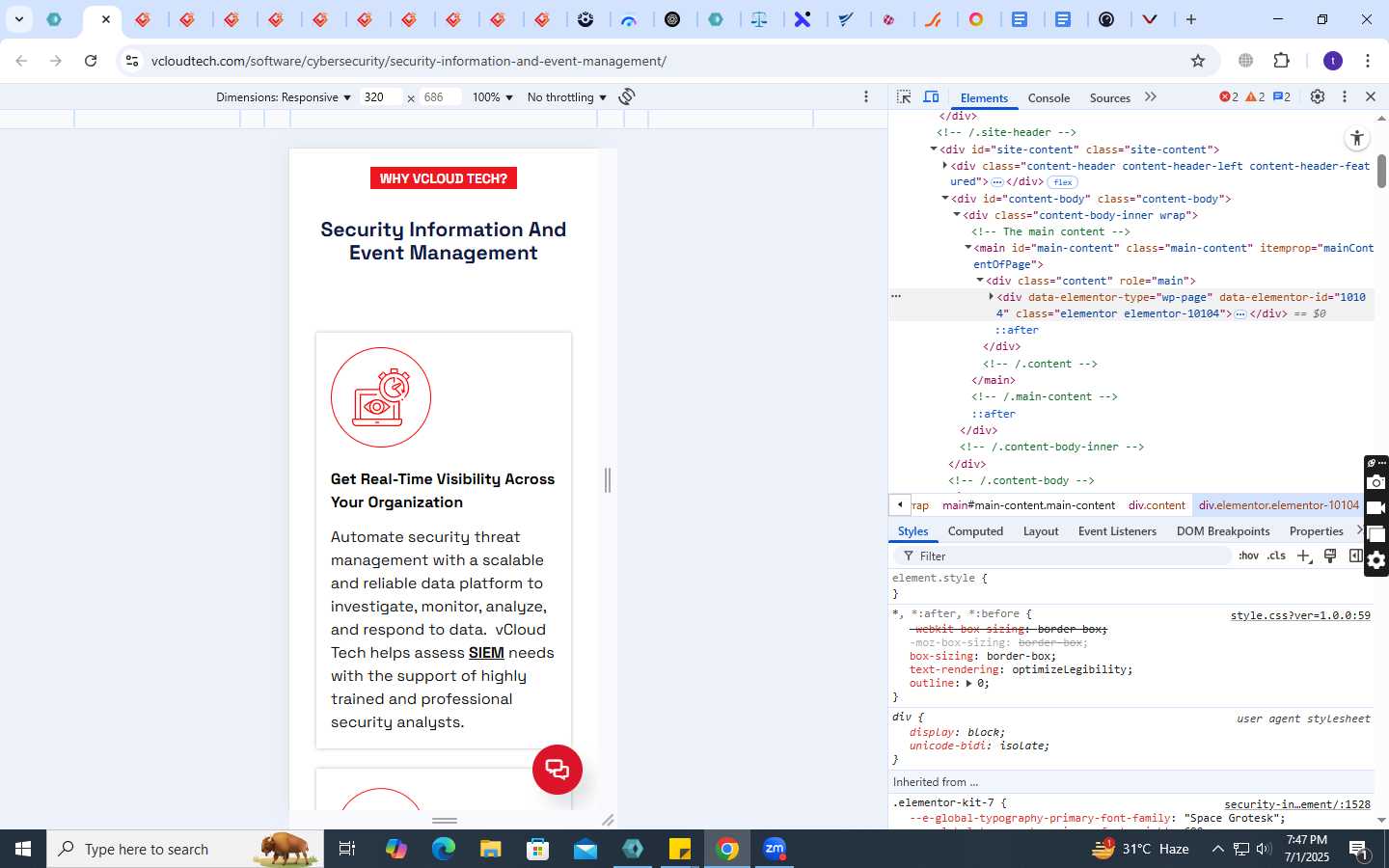Open Chrome three-dot menu
Image resolution: width=1389 pixels, height=868 pixels.
tap(1368, 61)
